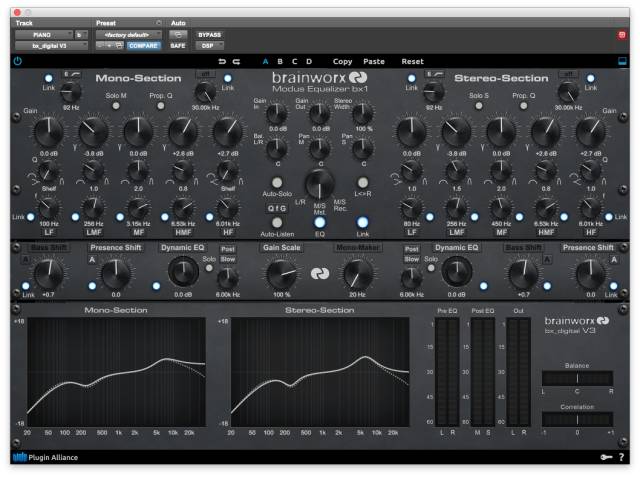The width and height of the screenshot is (640, 477).
Task: Click the automation enable icon under Auto
Action: (178, 35)
